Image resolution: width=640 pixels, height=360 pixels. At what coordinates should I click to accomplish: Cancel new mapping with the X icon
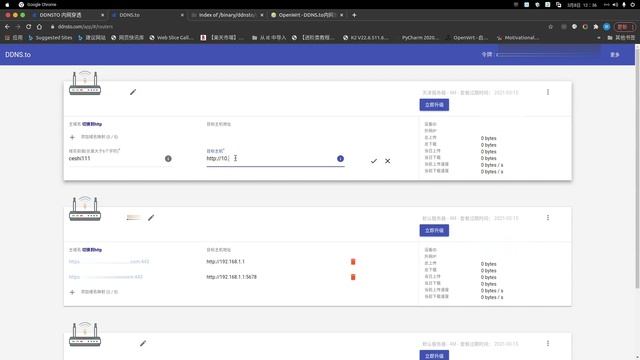pos(388,161)
